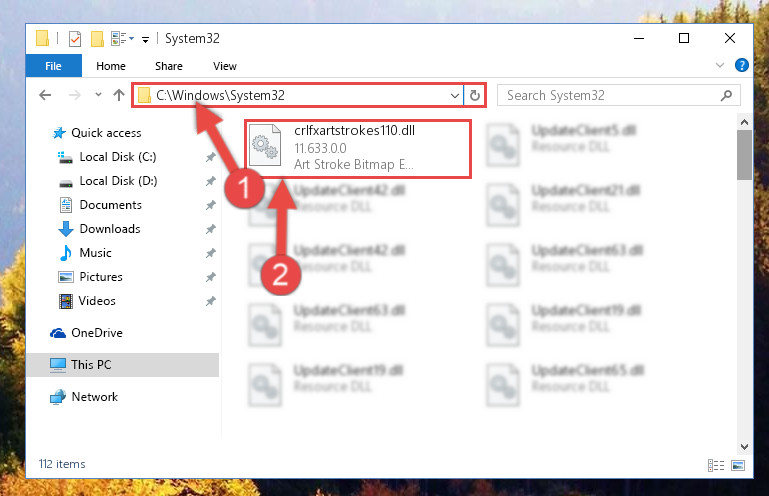This screenshot has width=769, height=496.
Task: Click the crlfxartstrokes110.dll gear file icon
Action: (265, 146)
